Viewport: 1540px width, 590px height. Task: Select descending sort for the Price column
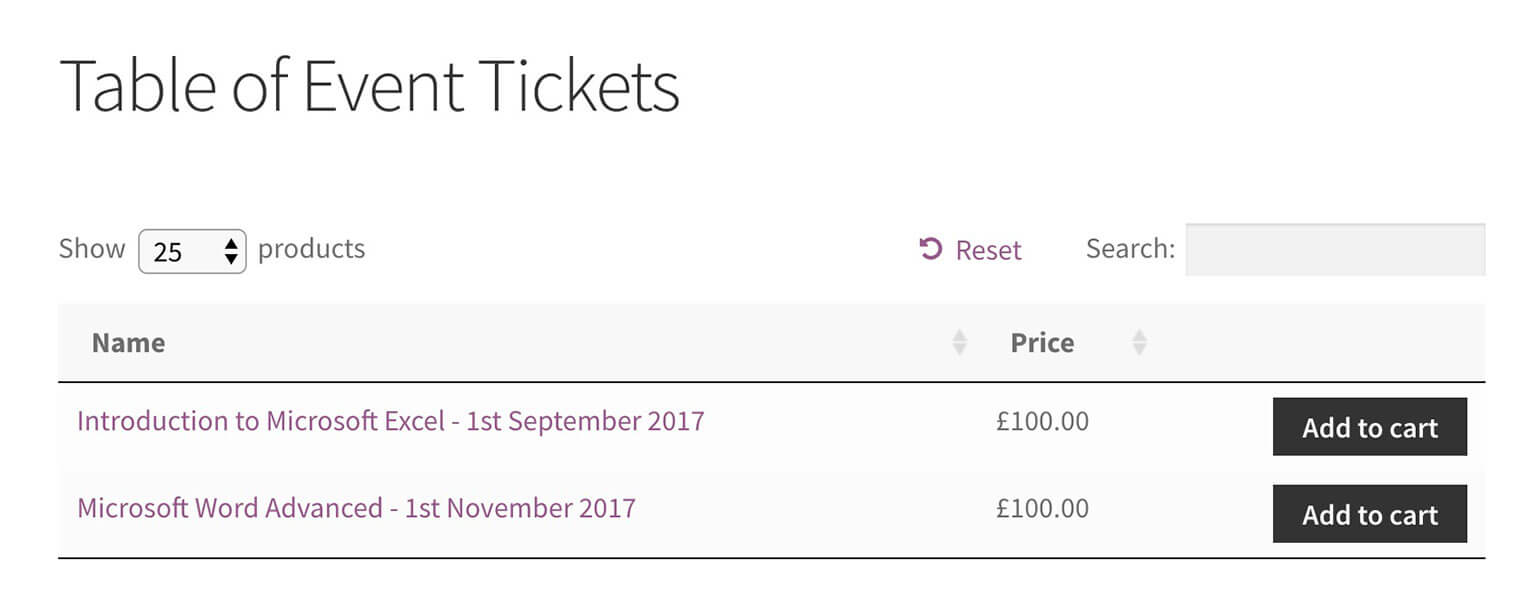1139,347
